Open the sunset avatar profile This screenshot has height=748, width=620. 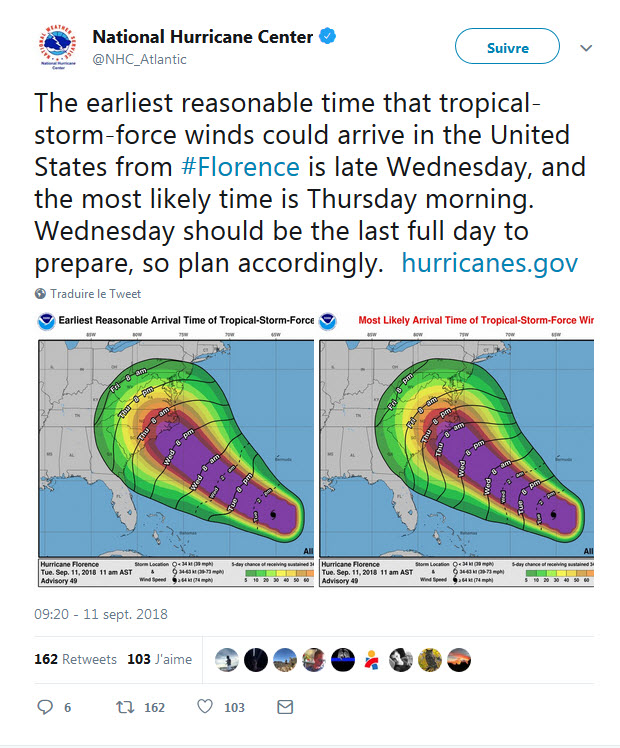[459, 660]
